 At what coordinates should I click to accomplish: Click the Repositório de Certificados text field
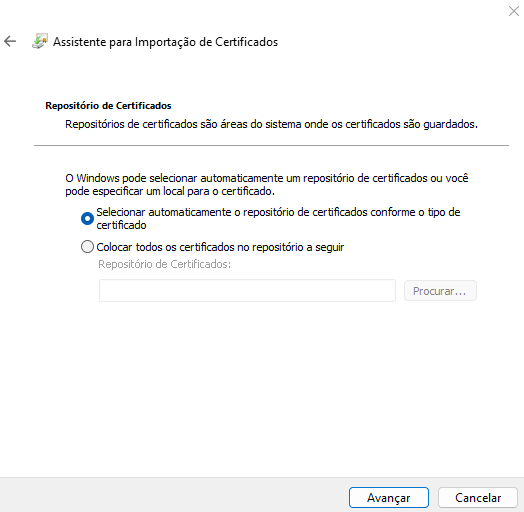point(247,291)
